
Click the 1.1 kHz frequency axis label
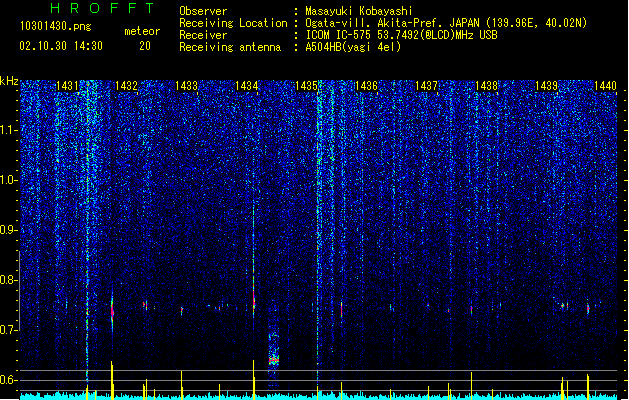[8, 130]
